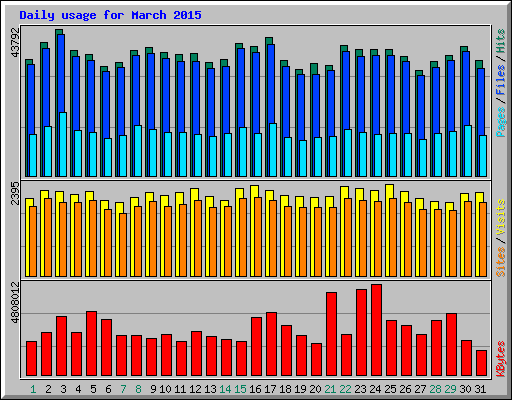
Task: Click day 1 on the date axis
Action: coord(33,389)
